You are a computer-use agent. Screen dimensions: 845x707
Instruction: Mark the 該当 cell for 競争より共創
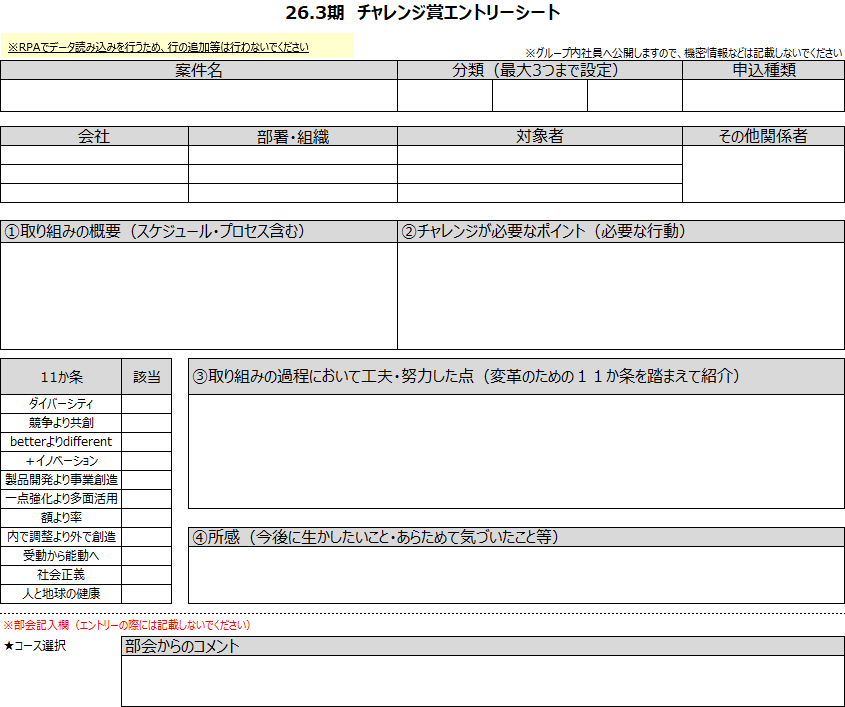coord(146,423)
